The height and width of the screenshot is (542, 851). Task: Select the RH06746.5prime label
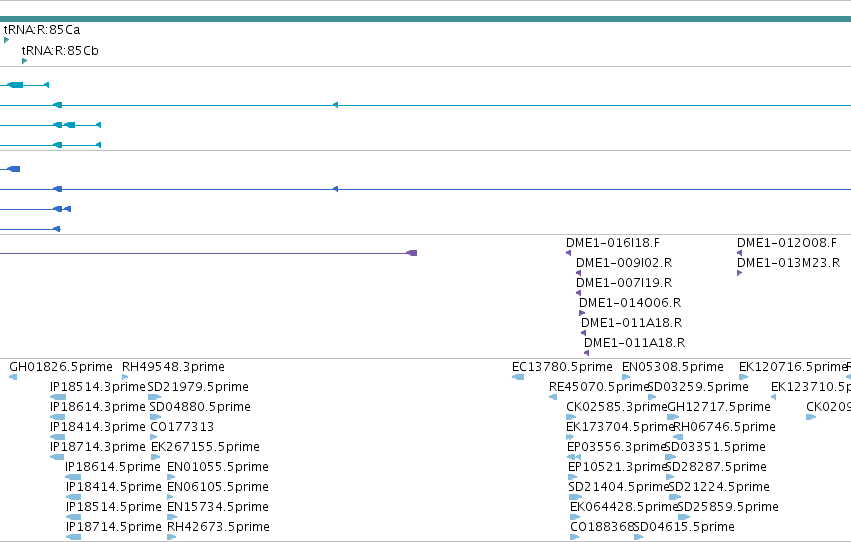pyautogui.click(x=725, y=428)
